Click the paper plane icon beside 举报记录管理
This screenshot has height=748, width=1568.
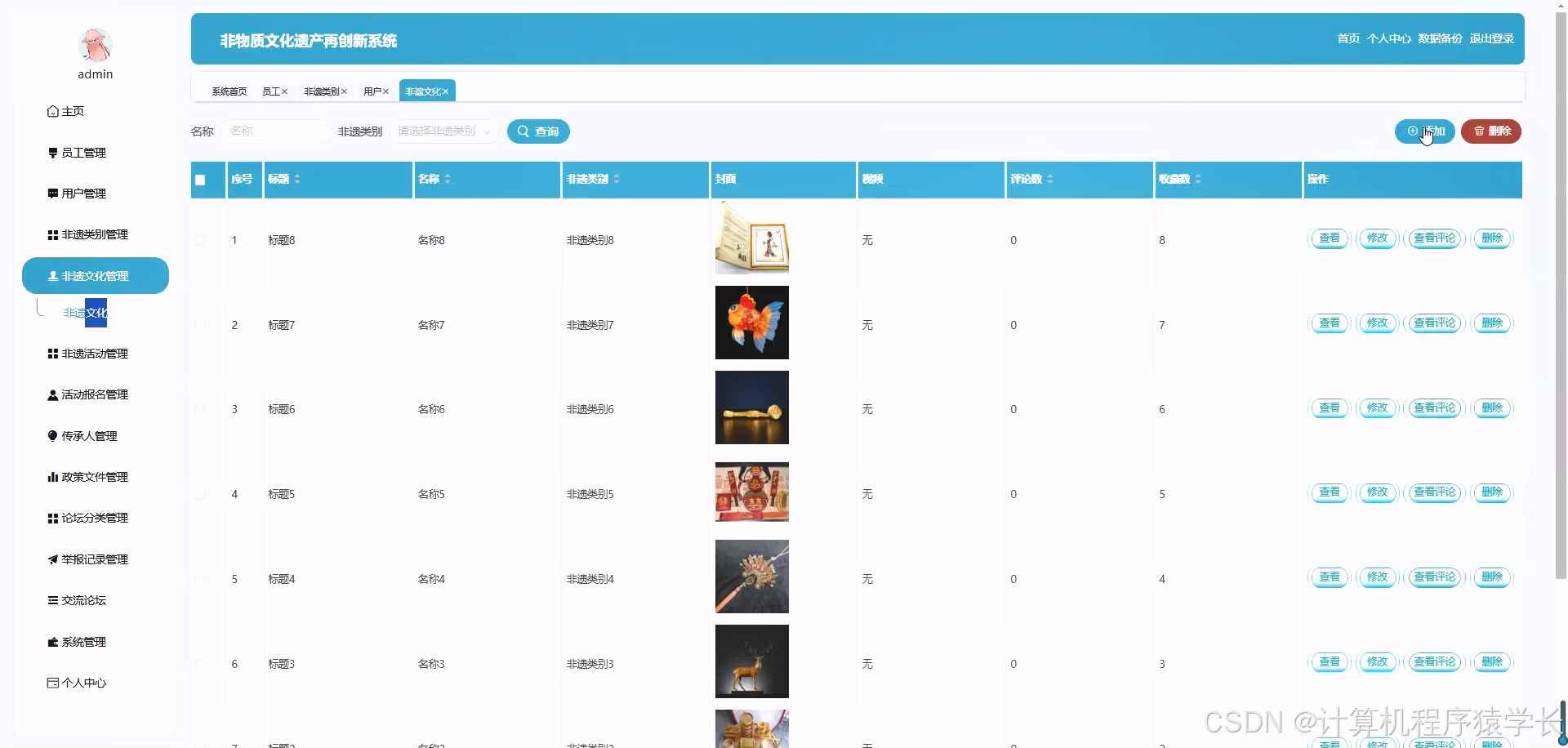tap(52, 559)
